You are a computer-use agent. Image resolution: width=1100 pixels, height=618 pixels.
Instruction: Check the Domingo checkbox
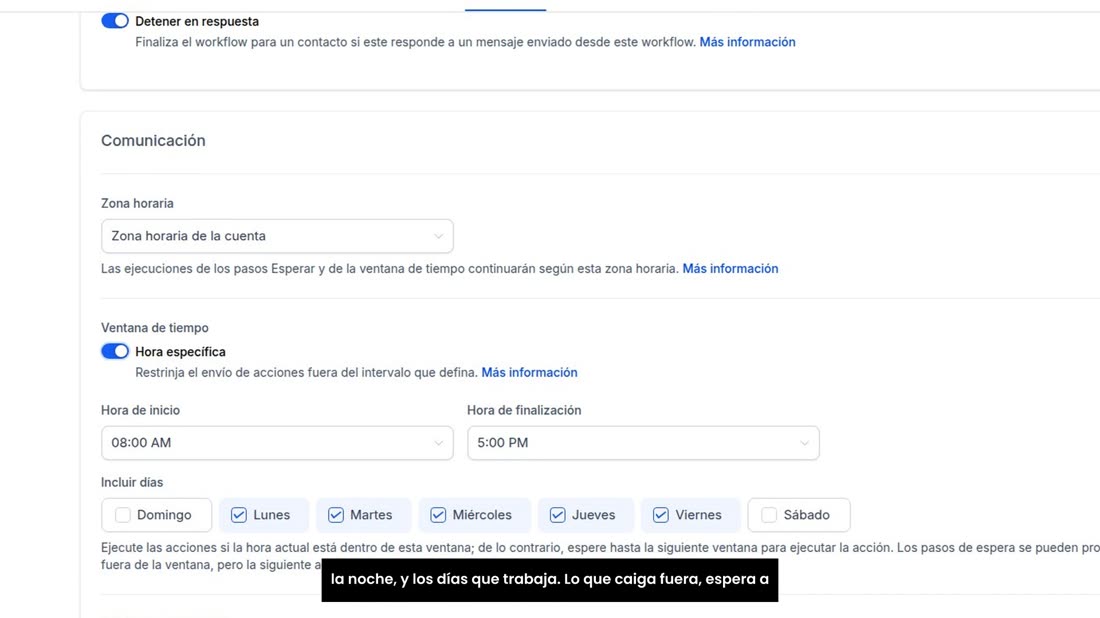[123, 515]
